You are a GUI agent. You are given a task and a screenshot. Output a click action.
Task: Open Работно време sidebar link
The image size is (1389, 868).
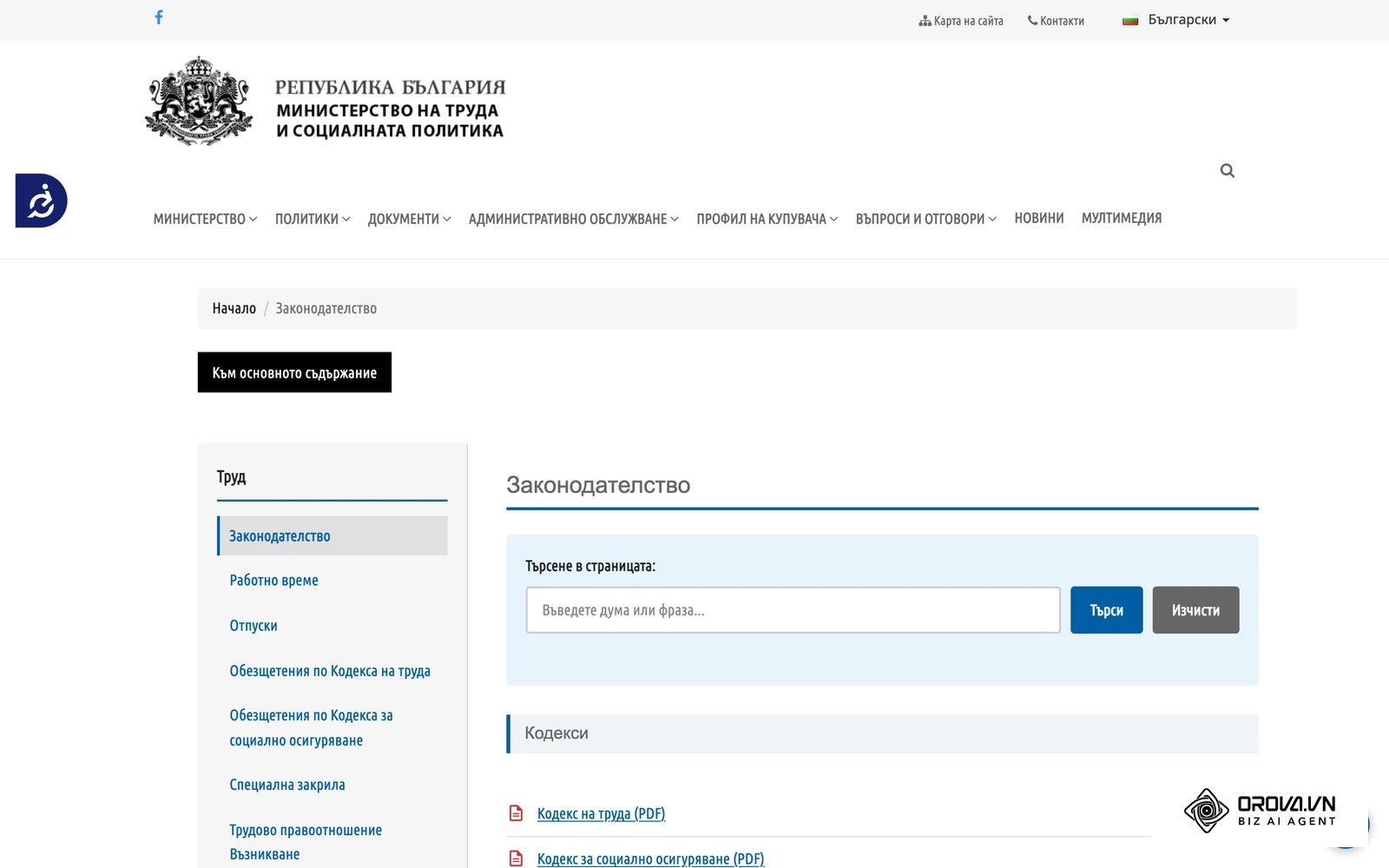point(274,580)
